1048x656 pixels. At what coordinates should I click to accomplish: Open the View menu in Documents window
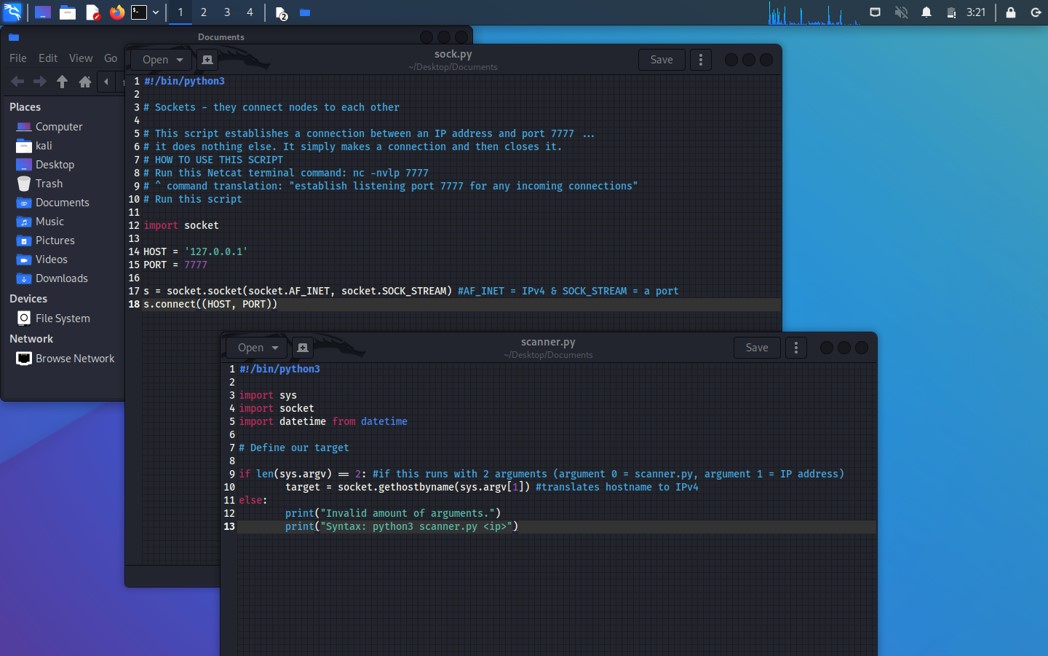(x=81, y=58)
